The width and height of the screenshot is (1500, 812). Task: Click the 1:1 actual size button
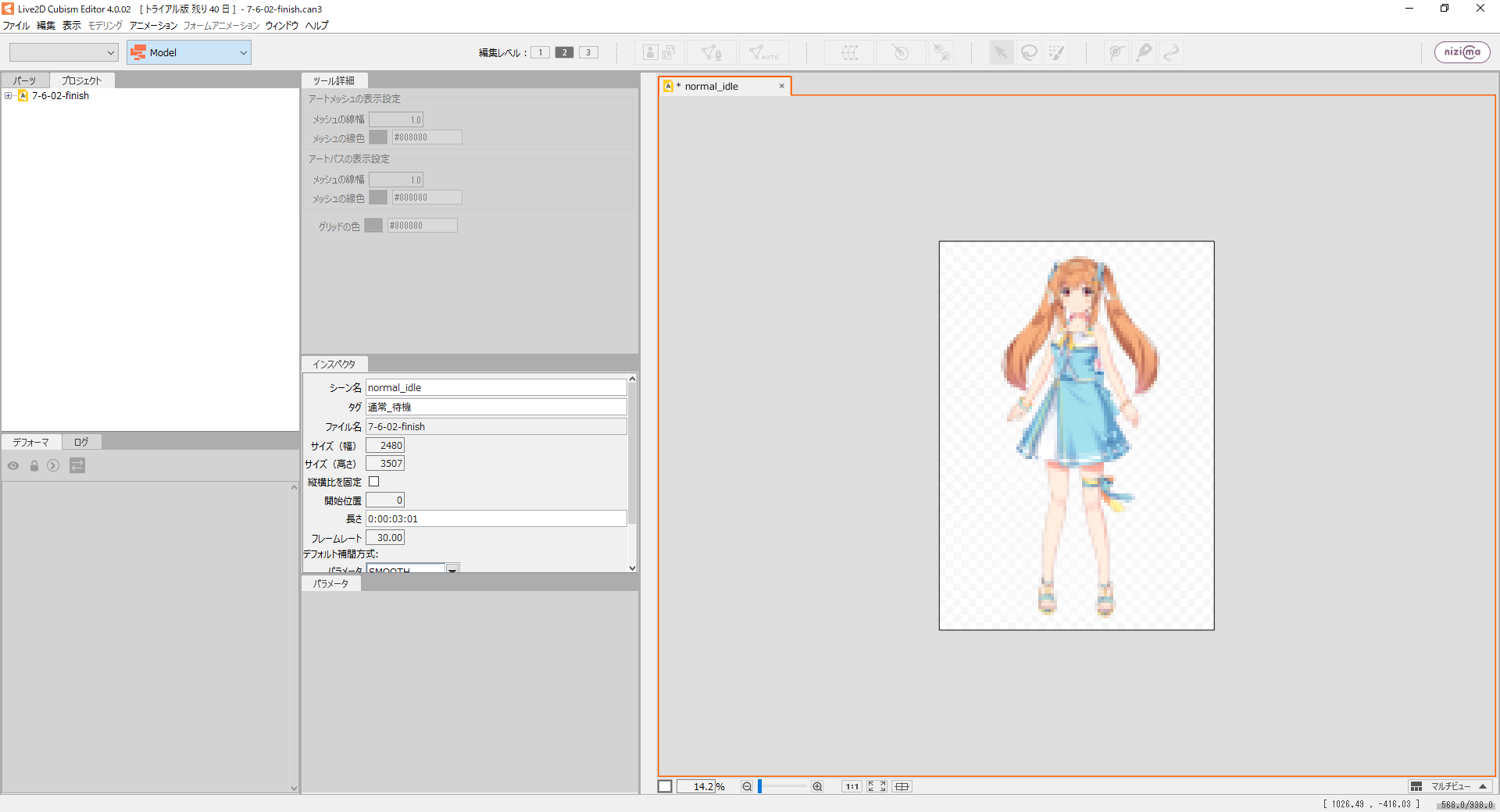(852, 786)
